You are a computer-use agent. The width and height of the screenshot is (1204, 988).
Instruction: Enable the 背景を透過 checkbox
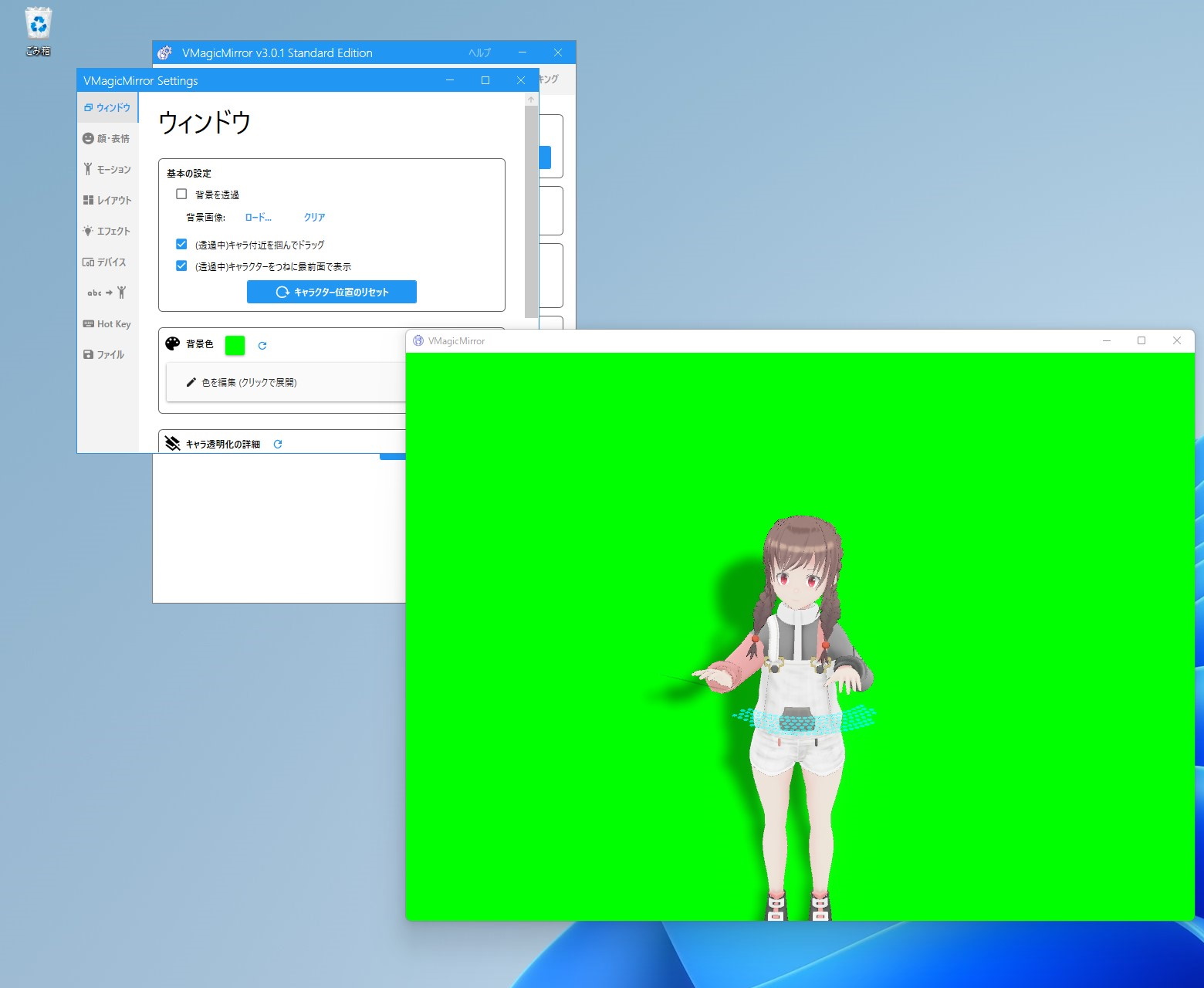point(181,194)
